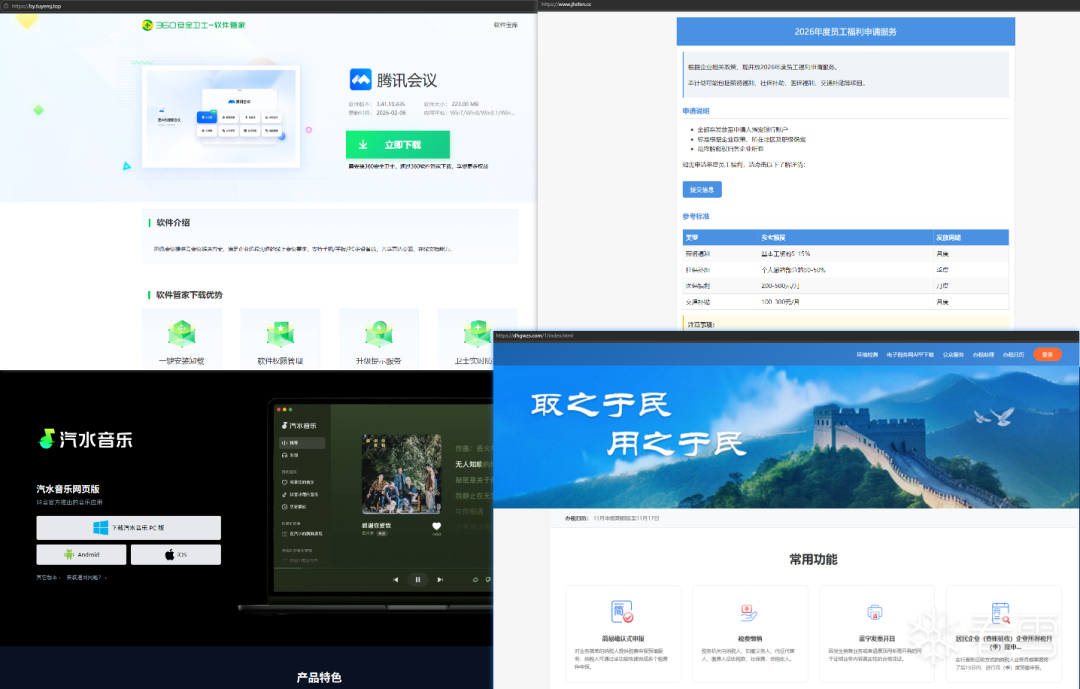This screenshot has height=689, width=1080.
Task: Click the 税费缴纳 card icon
Action: click(749, 612)
